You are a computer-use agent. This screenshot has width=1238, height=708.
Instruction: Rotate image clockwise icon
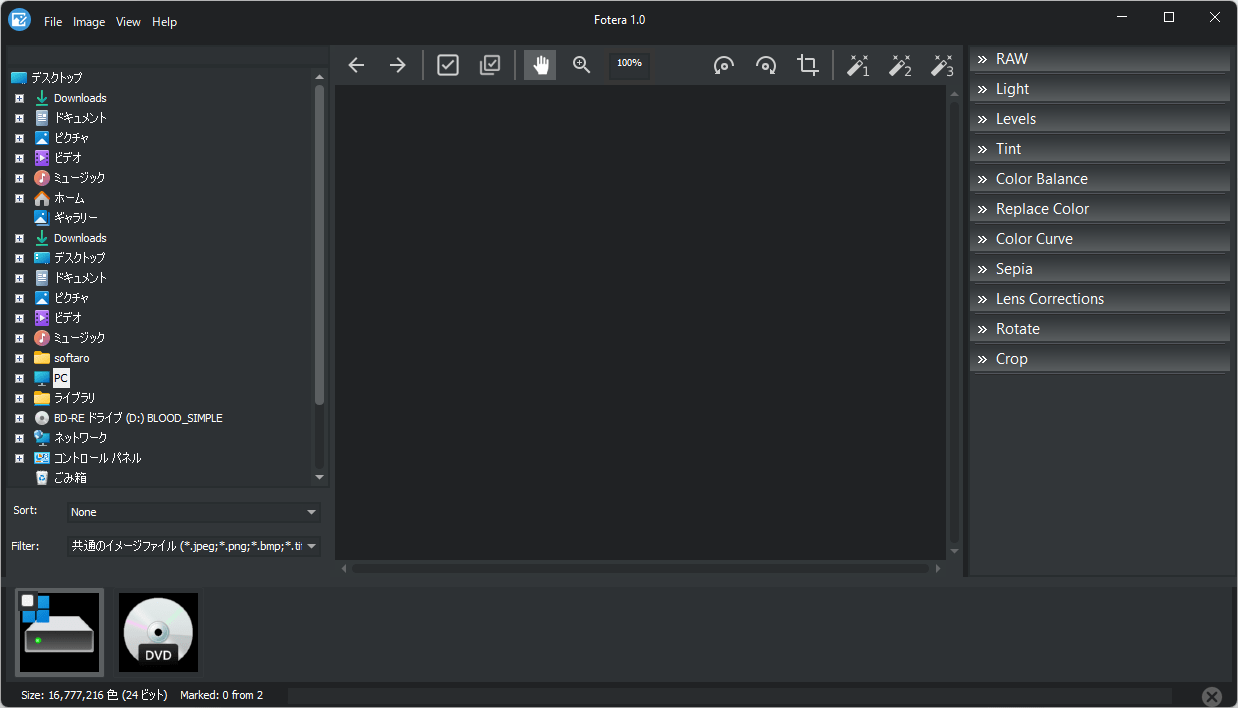click(766, 65)
